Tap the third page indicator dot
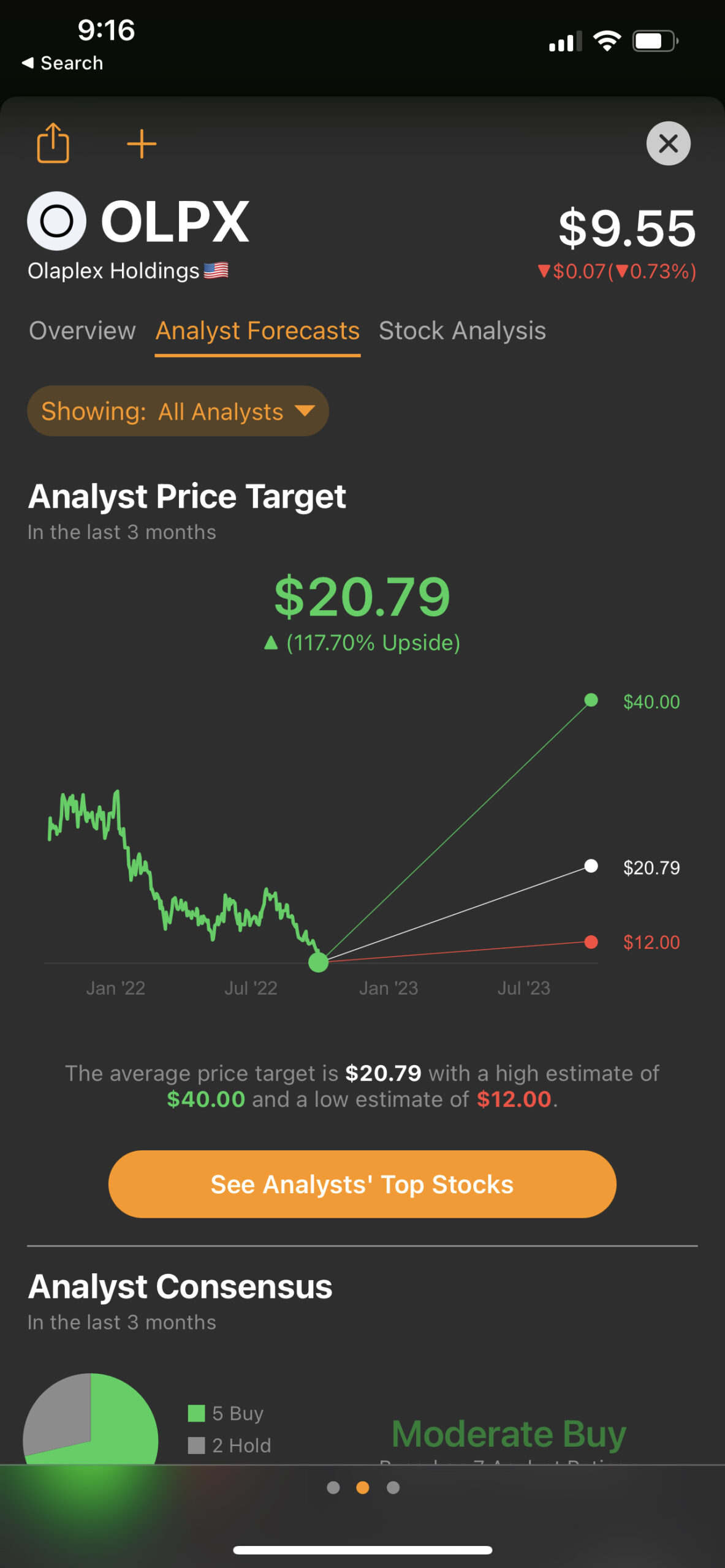Image resolution: width=725 pixels, height=1568 pixels. [393, 1488]
